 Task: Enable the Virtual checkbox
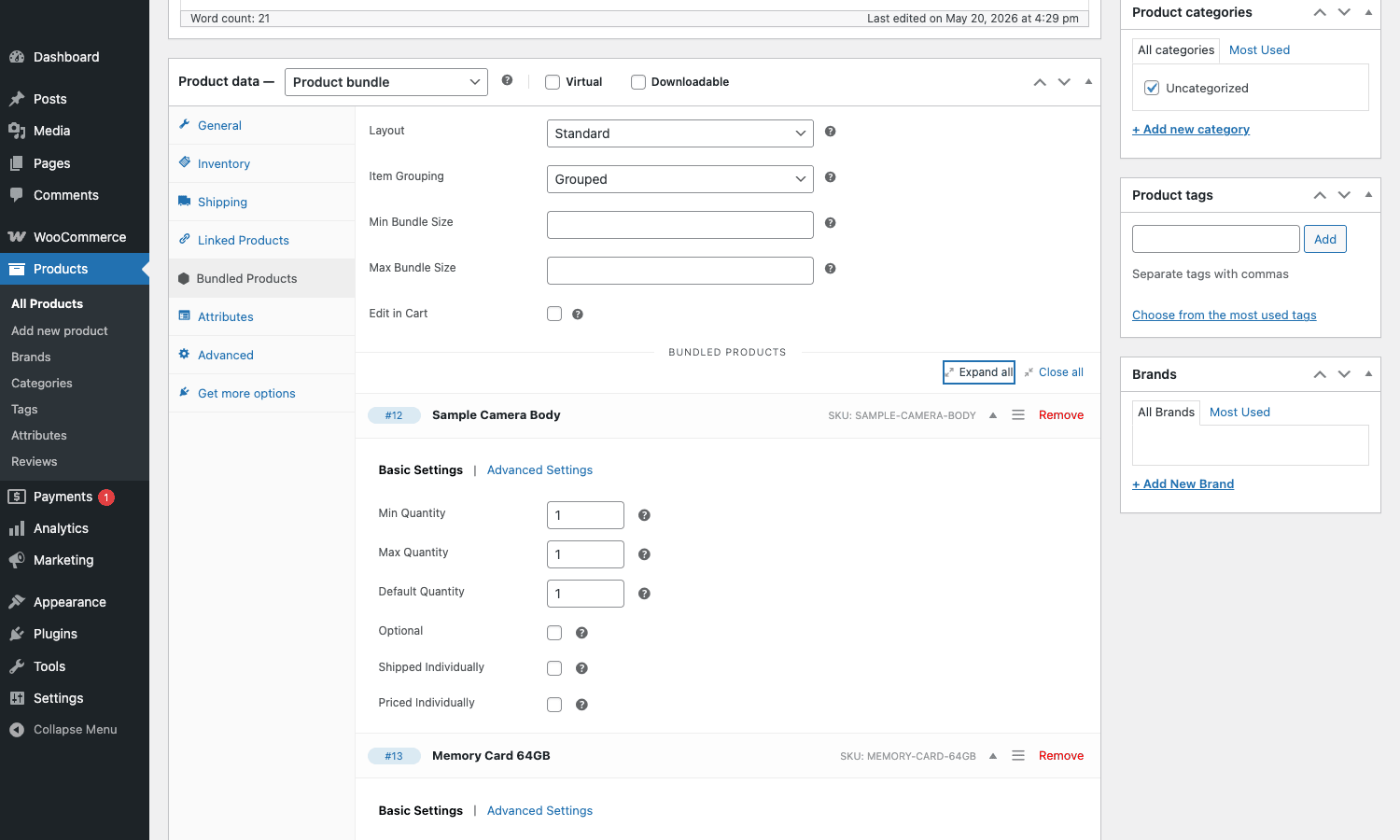coord(553,82)
